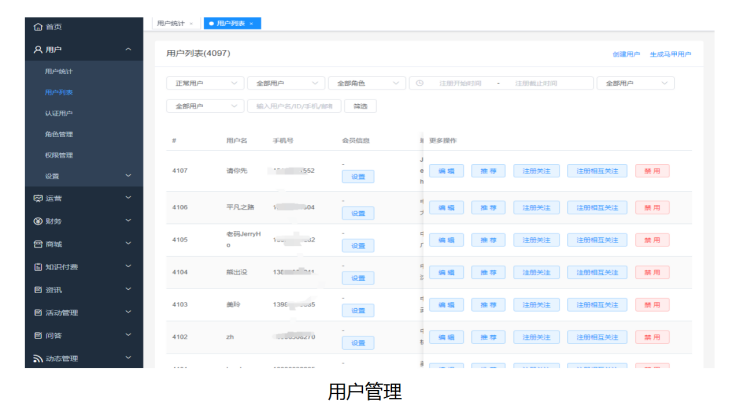This screenshot has height=416, width=740.
Task: Collapse the 用户 menu with its chevron
Action: [128, 50]
